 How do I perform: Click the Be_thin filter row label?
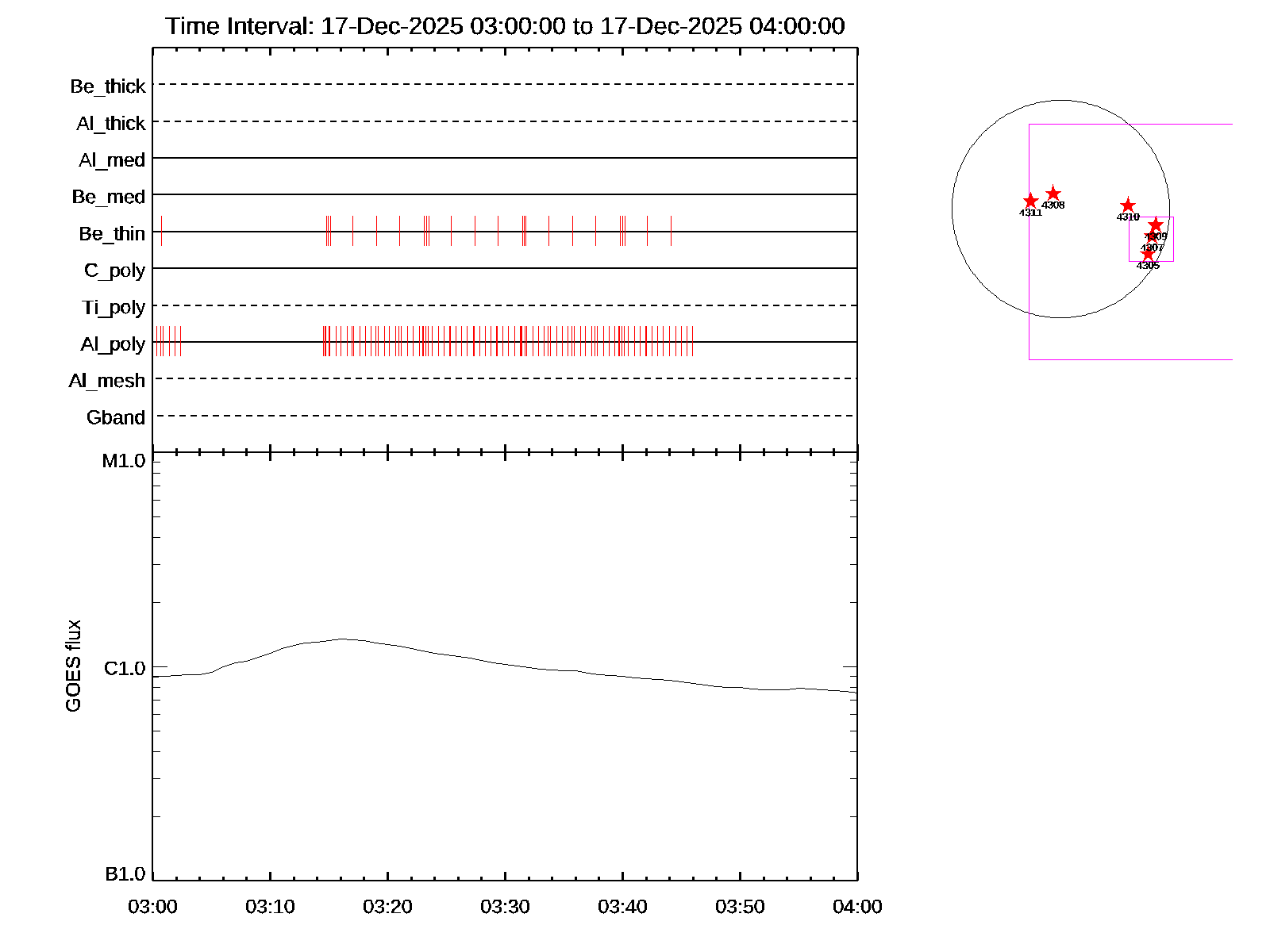pos(112,234)
